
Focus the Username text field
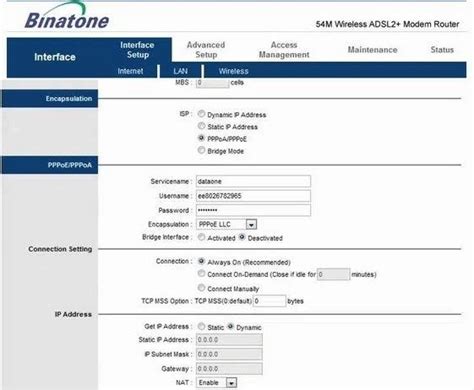pos(253,196)
